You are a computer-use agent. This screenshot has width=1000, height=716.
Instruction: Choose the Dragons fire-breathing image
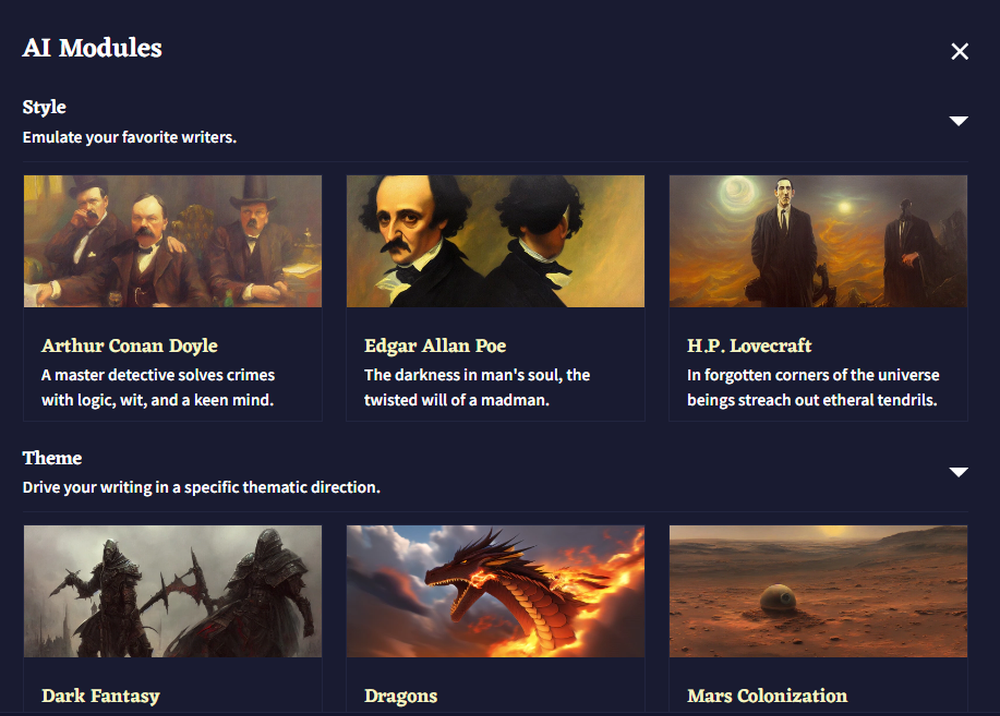click(x=496, y=591)
